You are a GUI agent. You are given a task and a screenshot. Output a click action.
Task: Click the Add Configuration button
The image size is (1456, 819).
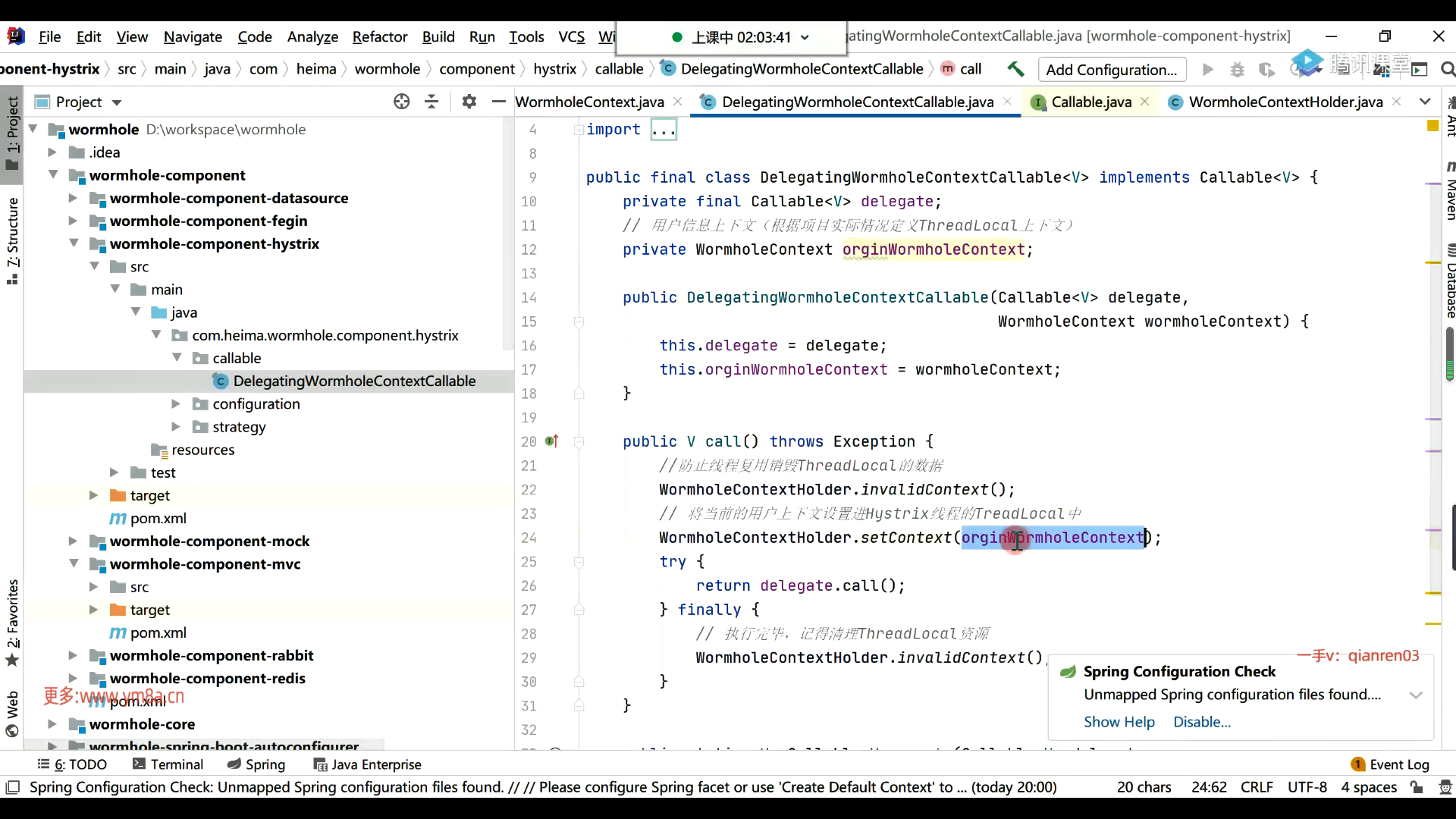tap(1111, 70)
